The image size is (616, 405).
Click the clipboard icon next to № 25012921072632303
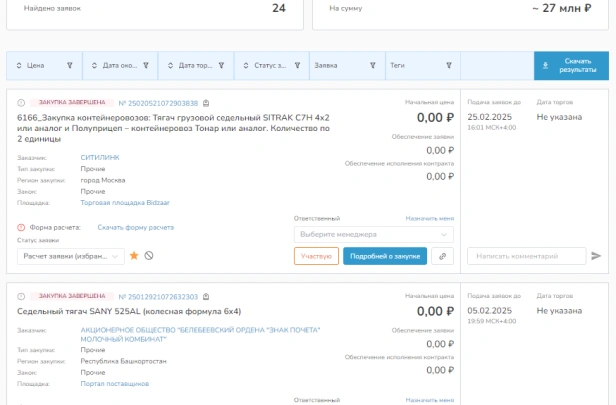(x=206, y=297)
